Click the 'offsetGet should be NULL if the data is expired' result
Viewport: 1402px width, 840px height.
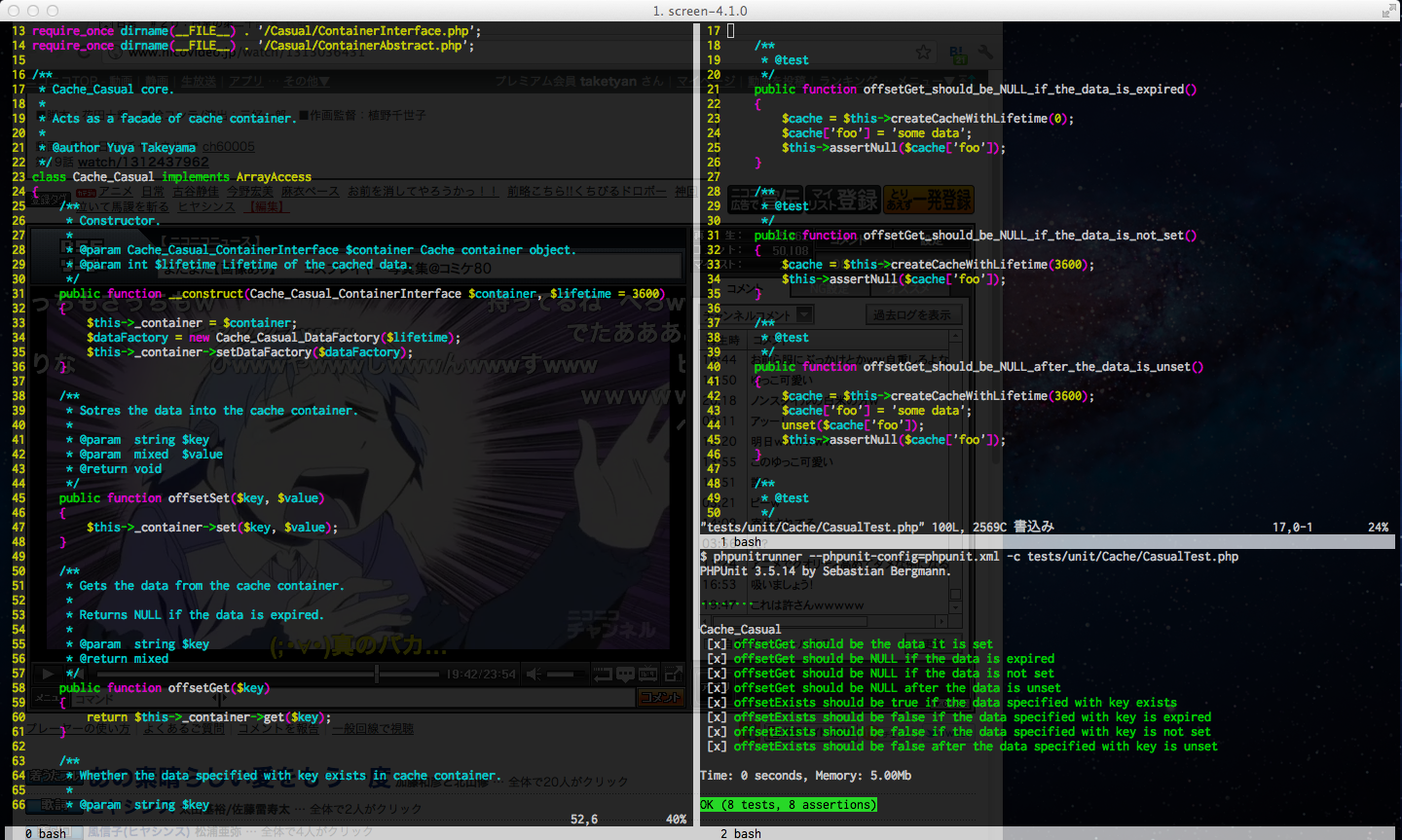tap(894, 659)
